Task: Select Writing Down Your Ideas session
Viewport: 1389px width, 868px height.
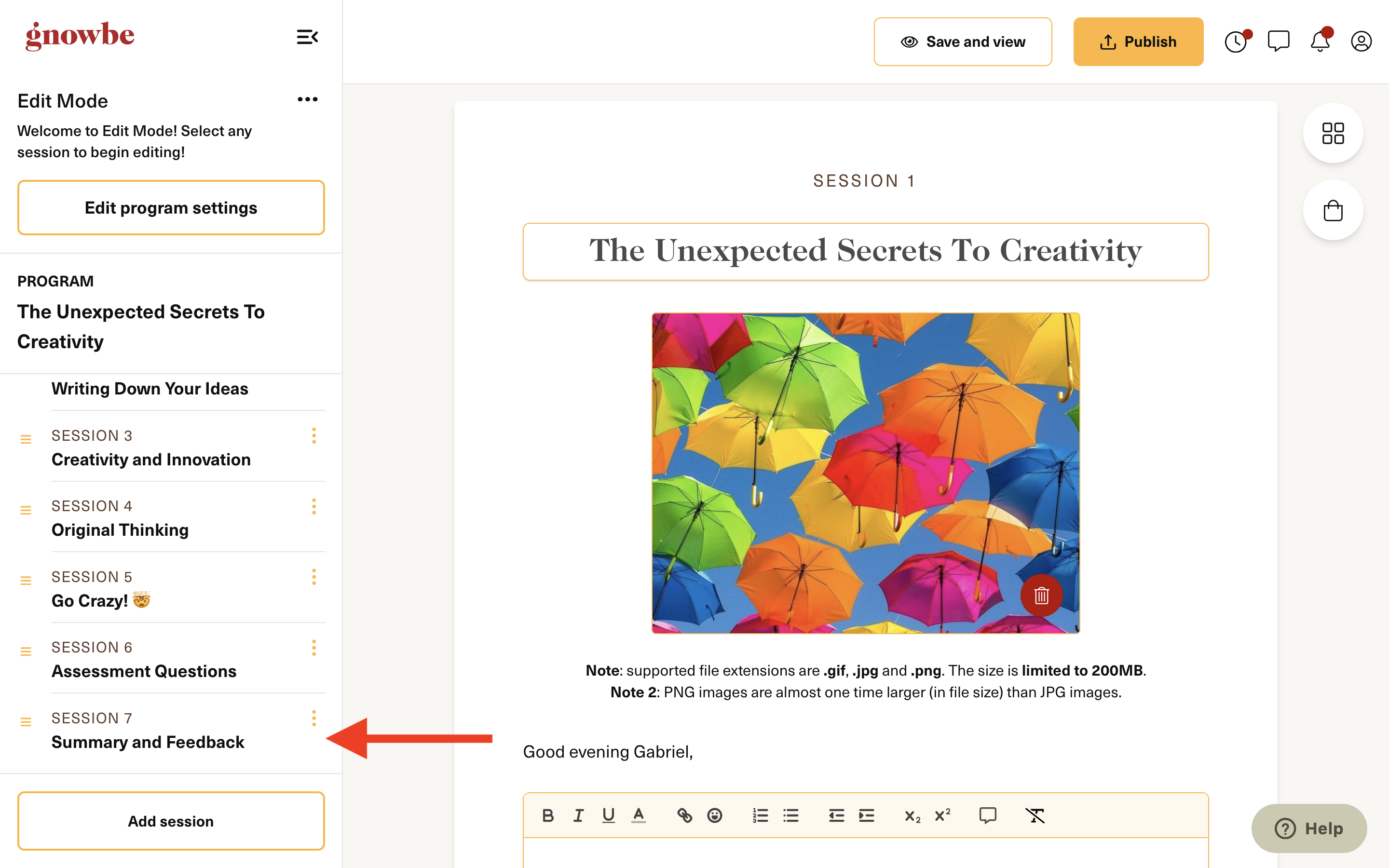Action: [x=150, y=389]
